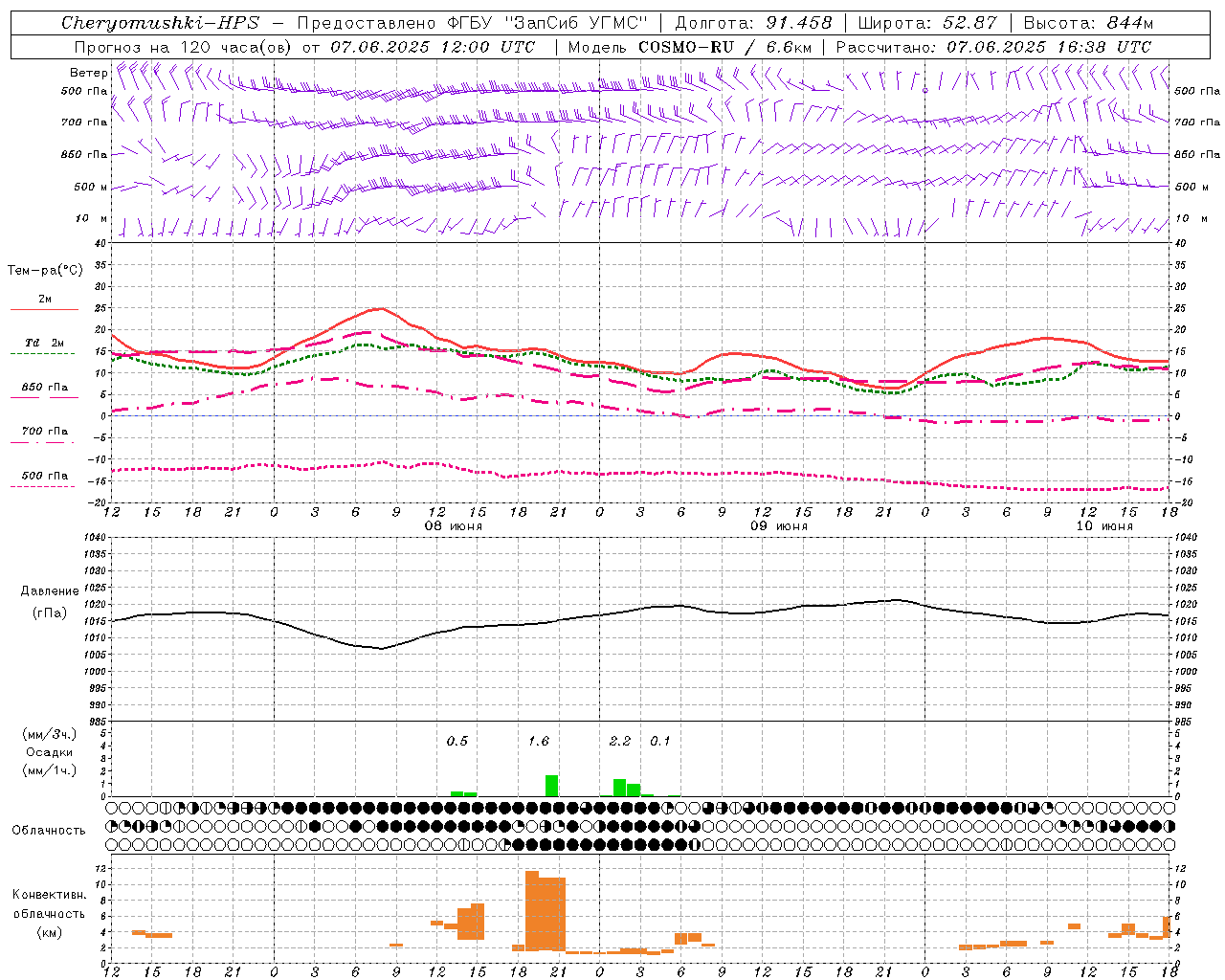Viewport: 1225px width, 980px height.
Task: Click the tallest orange convective cloud bar
Action: pyautogui.click(x=532, y=910)
